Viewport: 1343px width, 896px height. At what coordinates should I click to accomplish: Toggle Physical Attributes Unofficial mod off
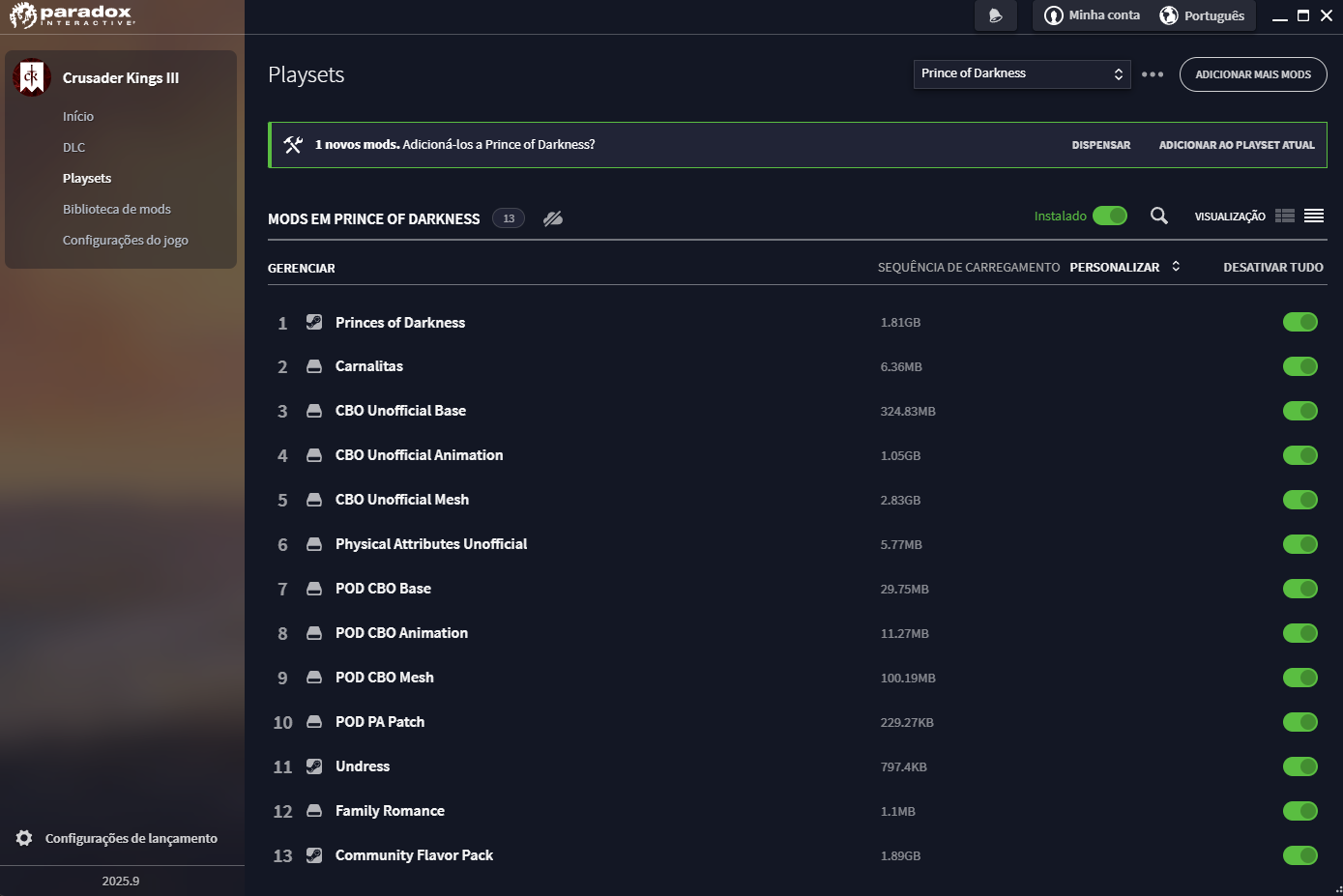tap(1300, 544)
